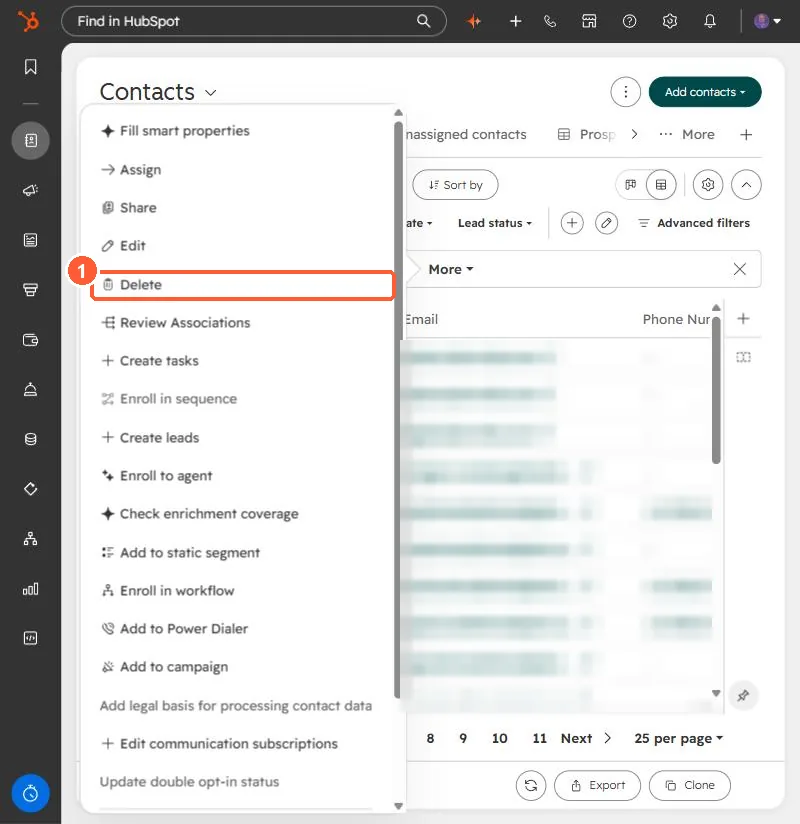Click the Find in HubSpot search field
Screen dimensions: 800x824
(x=254, y=21)
